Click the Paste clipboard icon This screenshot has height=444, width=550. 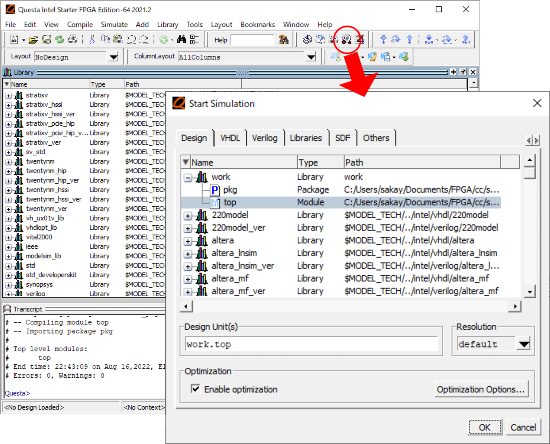[118, 40]
